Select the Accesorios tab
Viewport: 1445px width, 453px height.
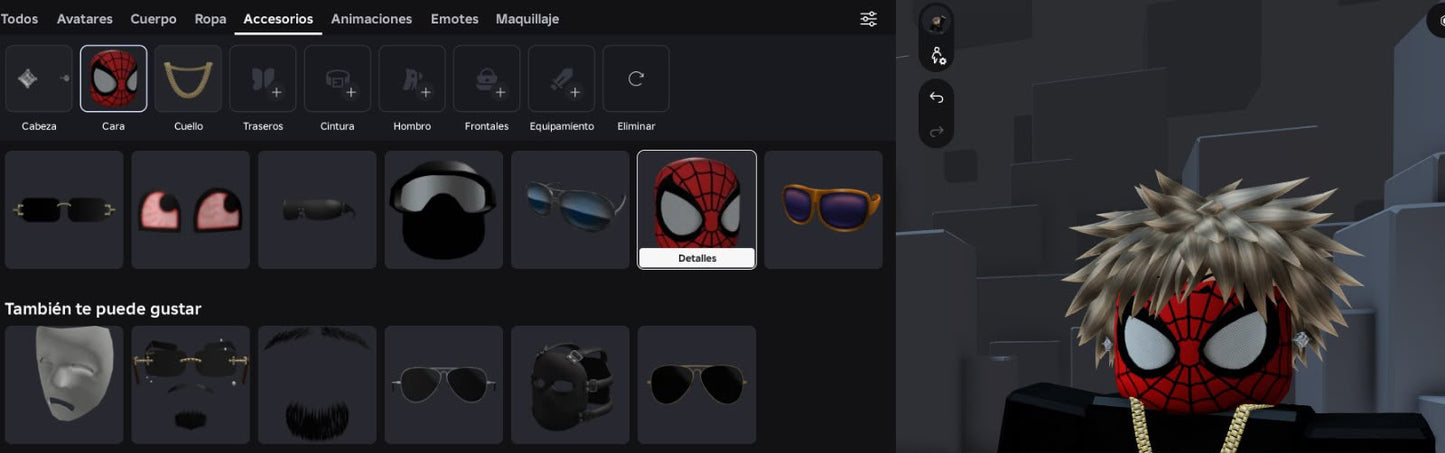click(278, 19)
